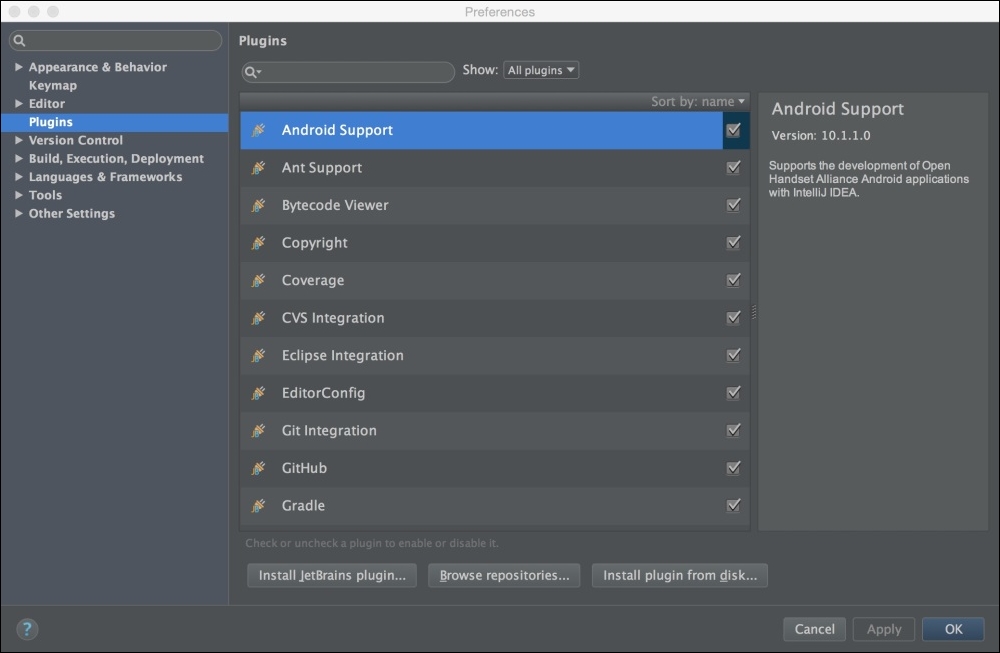Select the Gradle plugin row
Image resolution: width=1000 pixels, height=653 pixels.
[495, 506]
